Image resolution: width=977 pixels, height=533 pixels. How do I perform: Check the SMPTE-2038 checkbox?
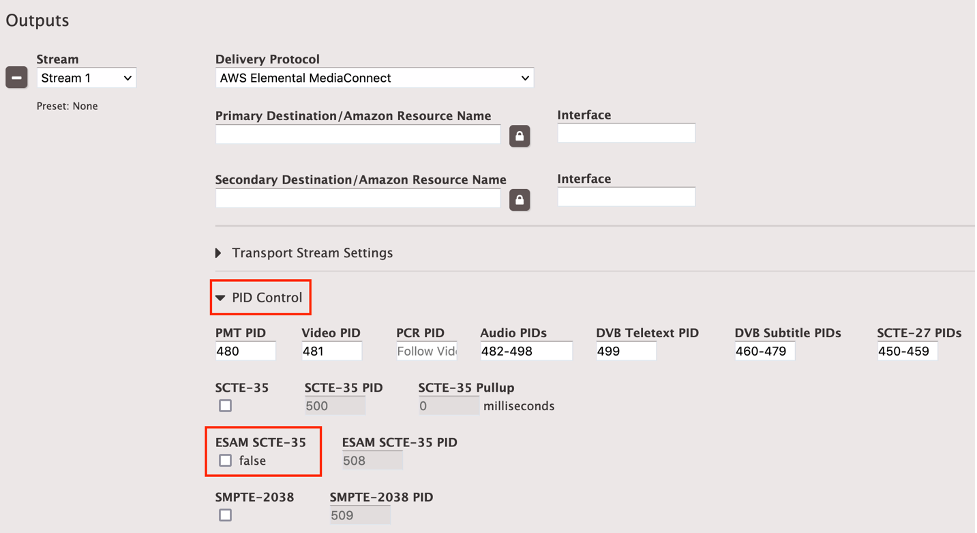click(225, 515)
